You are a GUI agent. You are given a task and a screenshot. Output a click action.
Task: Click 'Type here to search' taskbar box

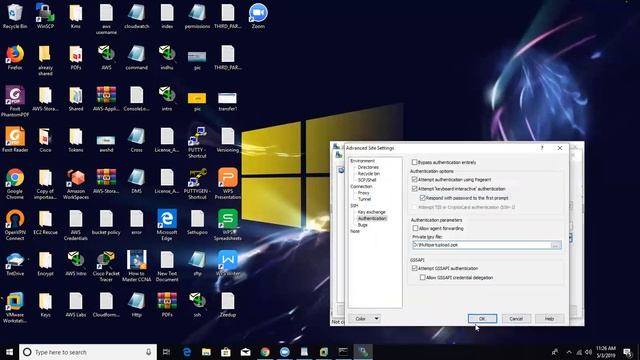pos(88,352)
